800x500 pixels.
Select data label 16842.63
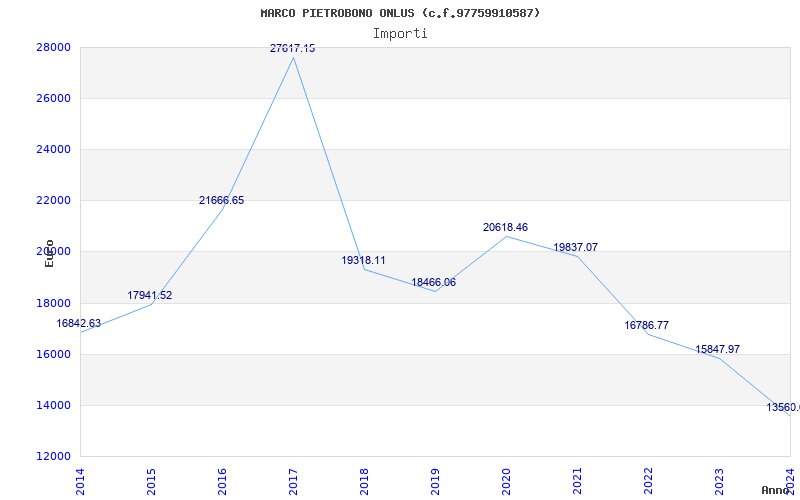point(79,323)
